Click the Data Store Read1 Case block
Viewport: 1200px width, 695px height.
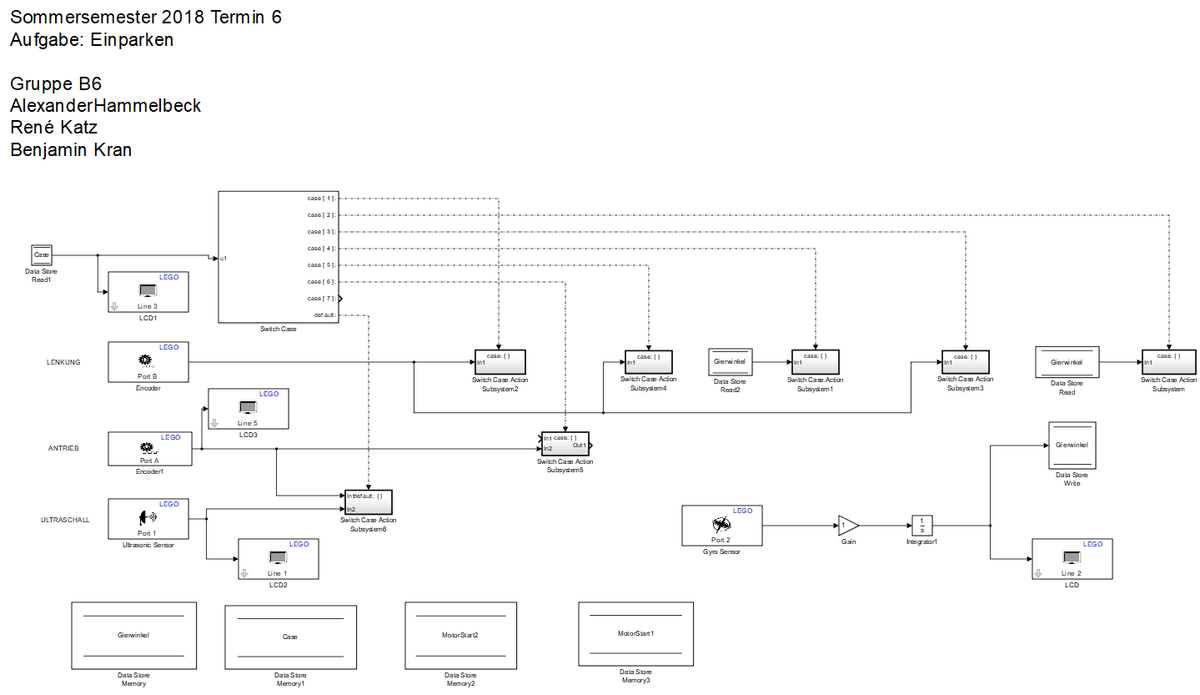[42, 255]
